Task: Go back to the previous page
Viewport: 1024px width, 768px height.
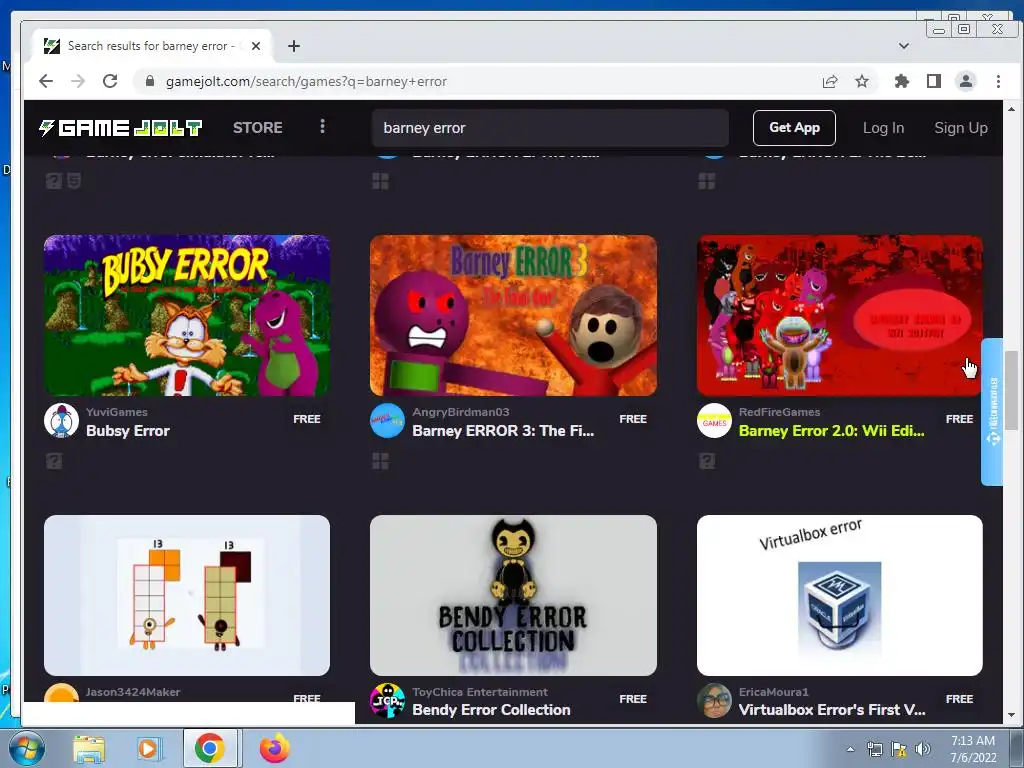Action: point(46,81)
